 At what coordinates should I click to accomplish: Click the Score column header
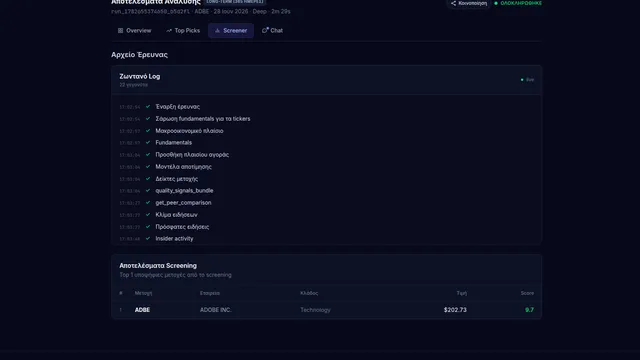pos(527,293)
